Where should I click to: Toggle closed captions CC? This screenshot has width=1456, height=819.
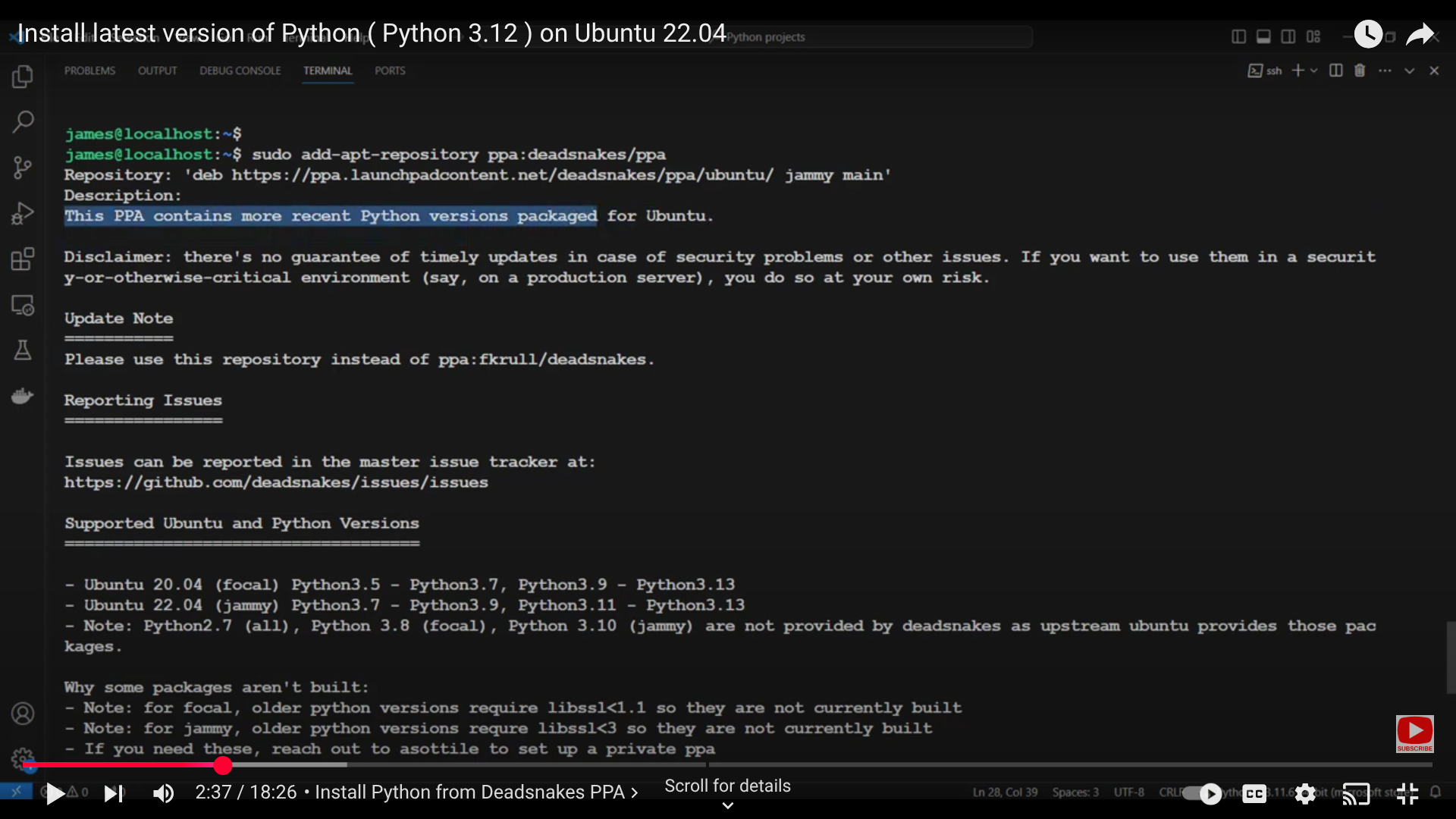[1254, 794]
